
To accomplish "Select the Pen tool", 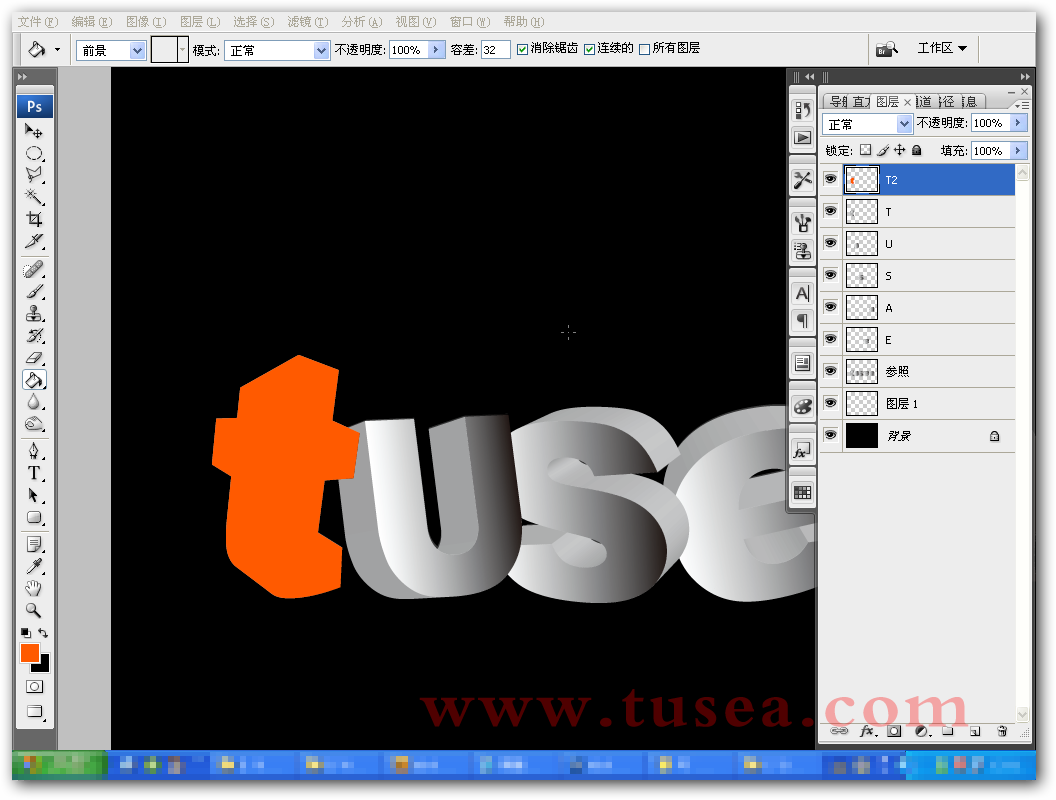I will [x=34, y=451].
